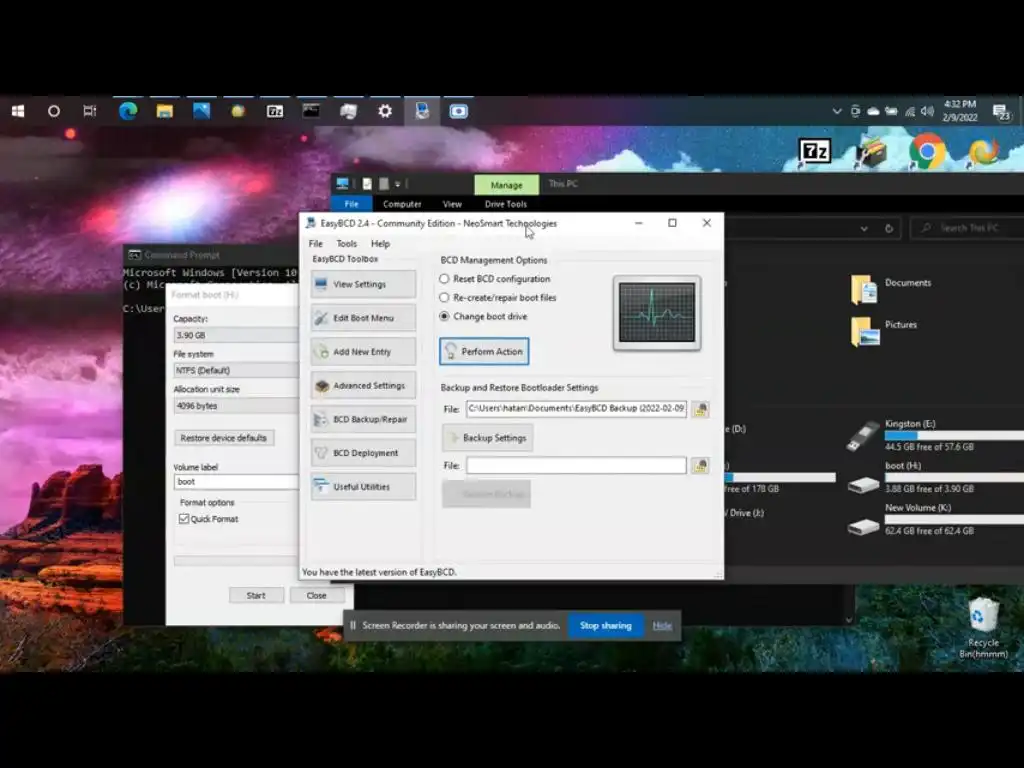Open Task View in taskbar
Viewport: 1024px width, 768px height.
(89, 112)
